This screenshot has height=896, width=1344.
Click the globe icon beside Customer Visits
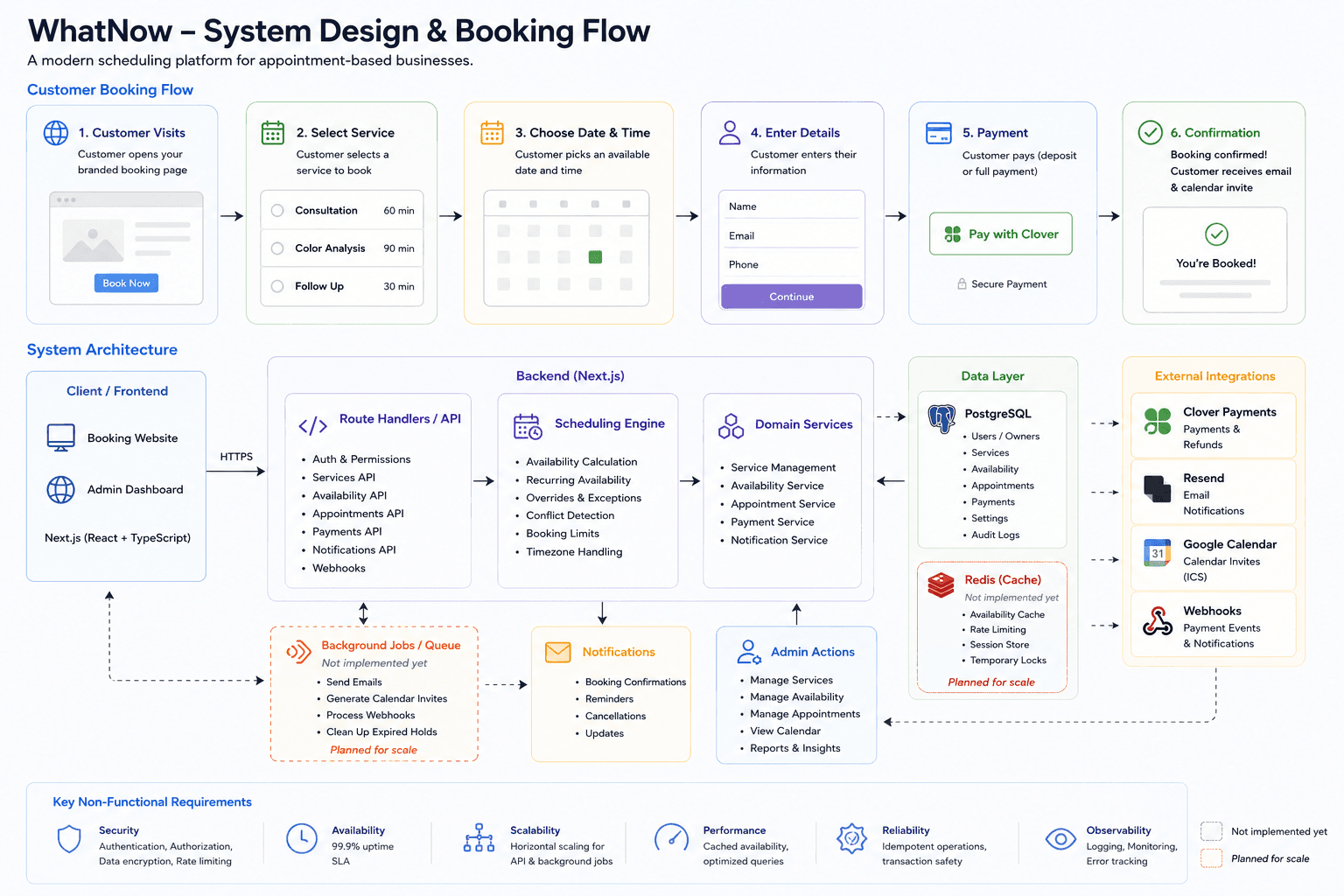(x=56, y=133)
